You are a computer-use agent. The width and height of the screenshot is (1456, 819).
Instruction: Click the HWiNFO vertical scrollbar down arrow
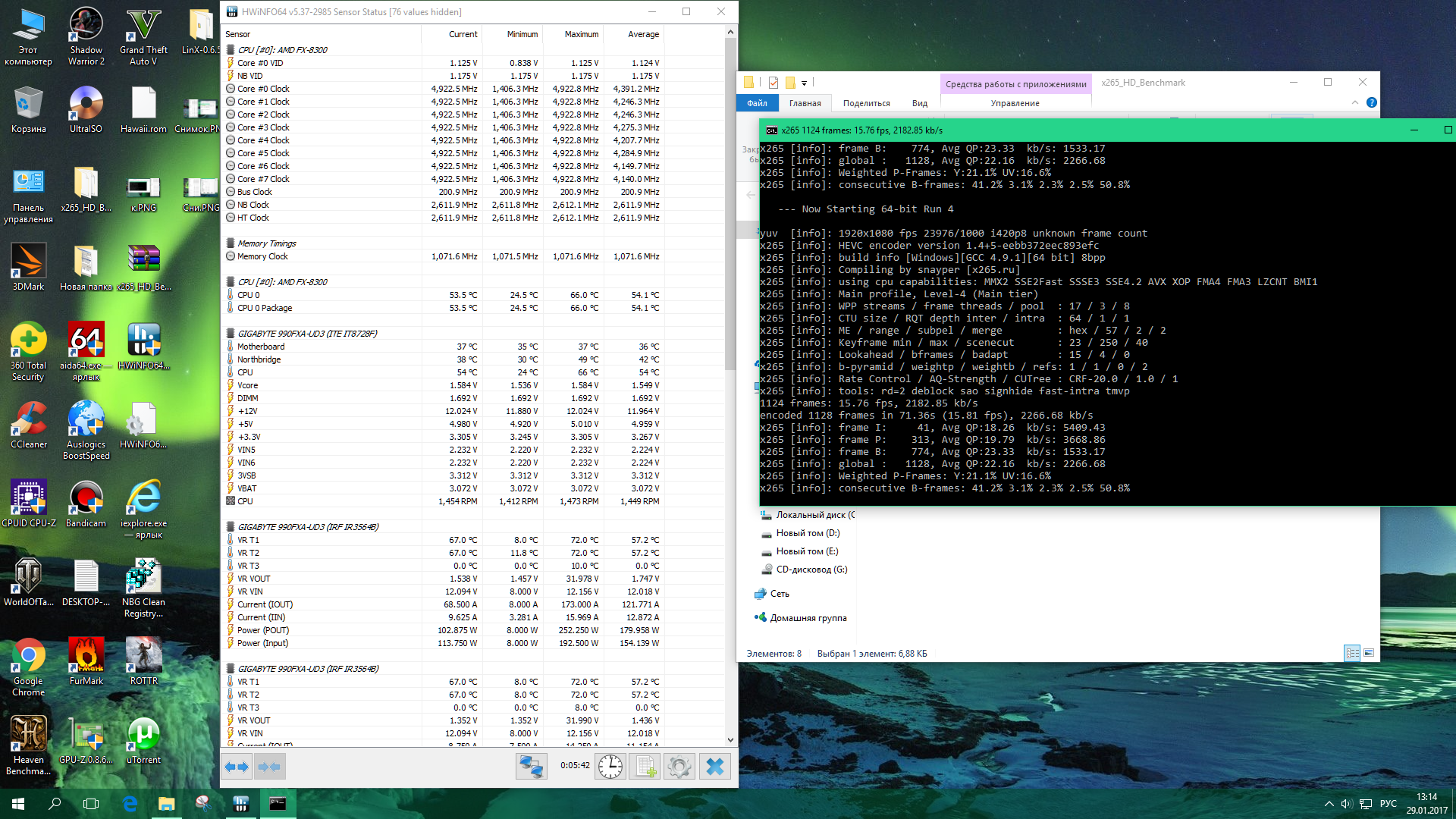point(730,740)
